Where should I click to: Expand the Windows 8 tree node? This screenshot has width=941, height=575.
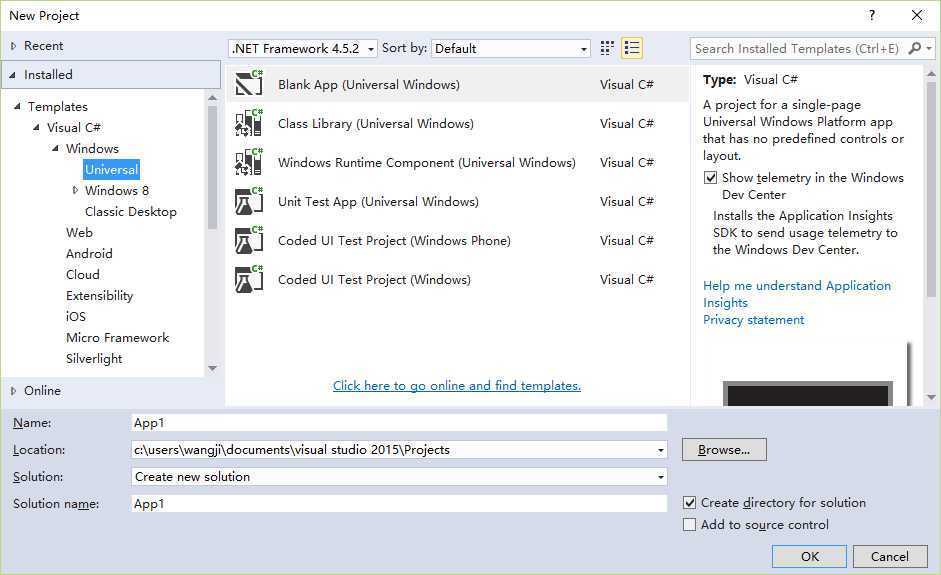(x=75, y=190)
